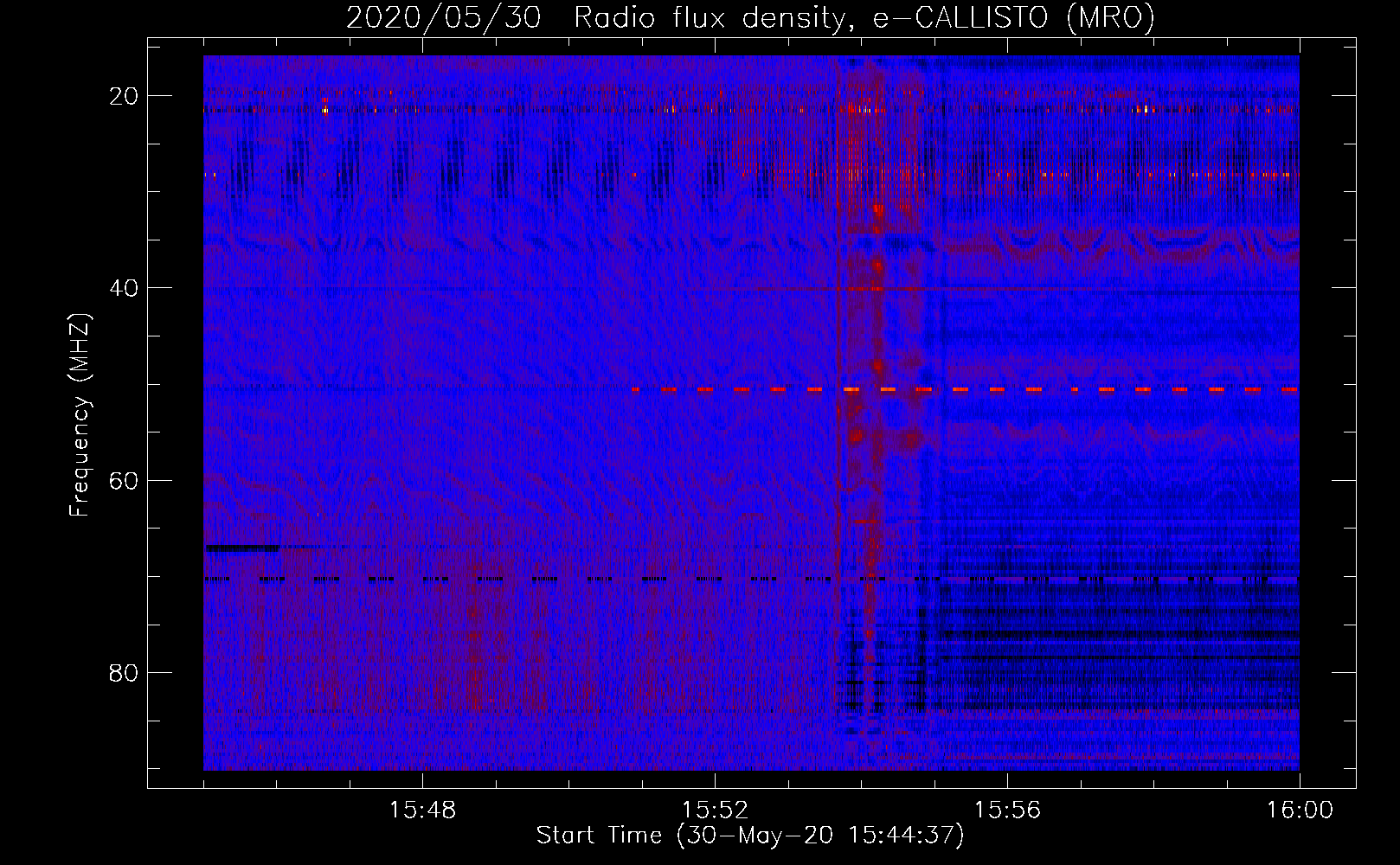Click the red dashed emission line near 50 MHz
1400x865 pixels.
[x=965, y=390]
